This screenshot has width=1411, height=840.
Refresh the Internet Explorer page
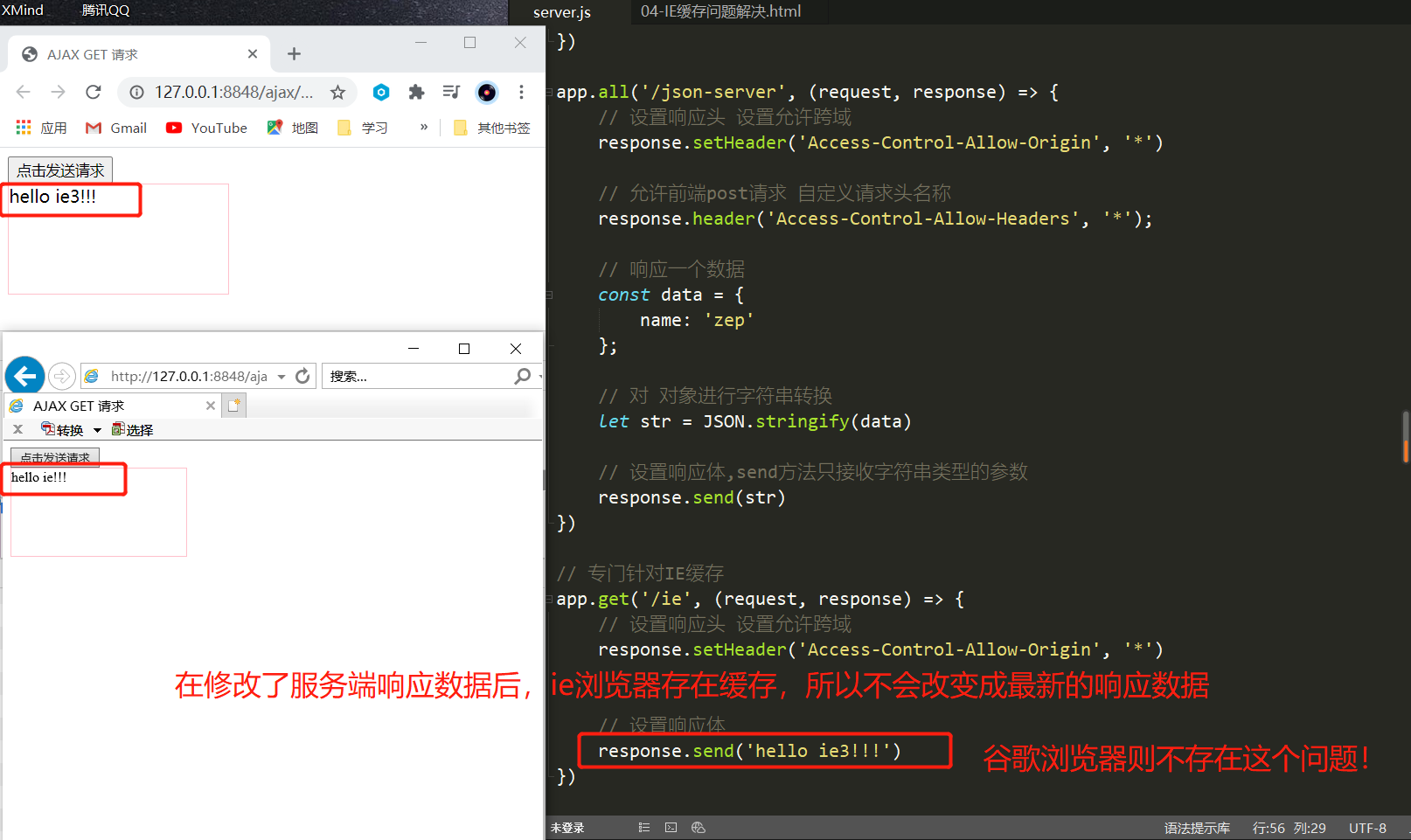[302, 376]
